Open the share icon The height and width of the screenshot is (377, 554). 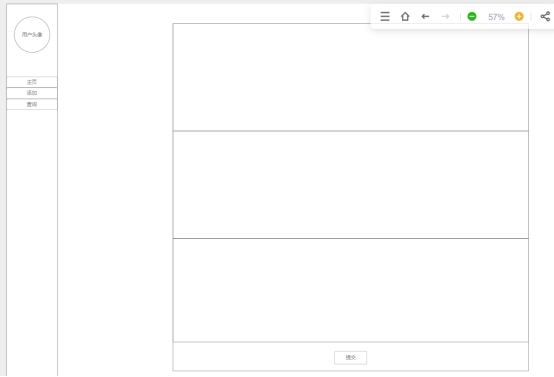545,16
